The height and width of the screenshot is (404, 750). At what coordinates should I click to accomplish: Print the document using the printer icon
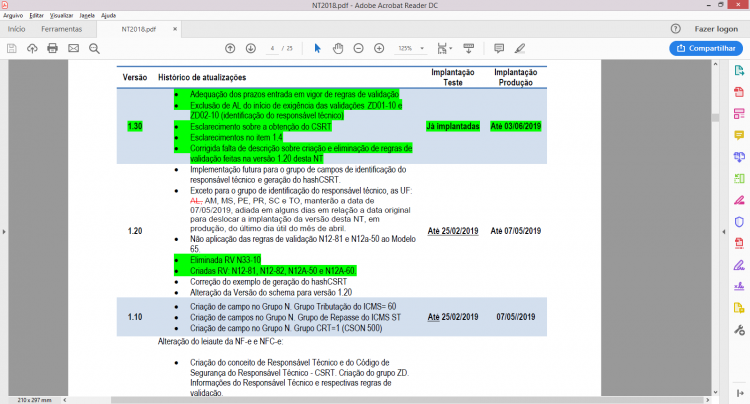(x=53, y=48)
